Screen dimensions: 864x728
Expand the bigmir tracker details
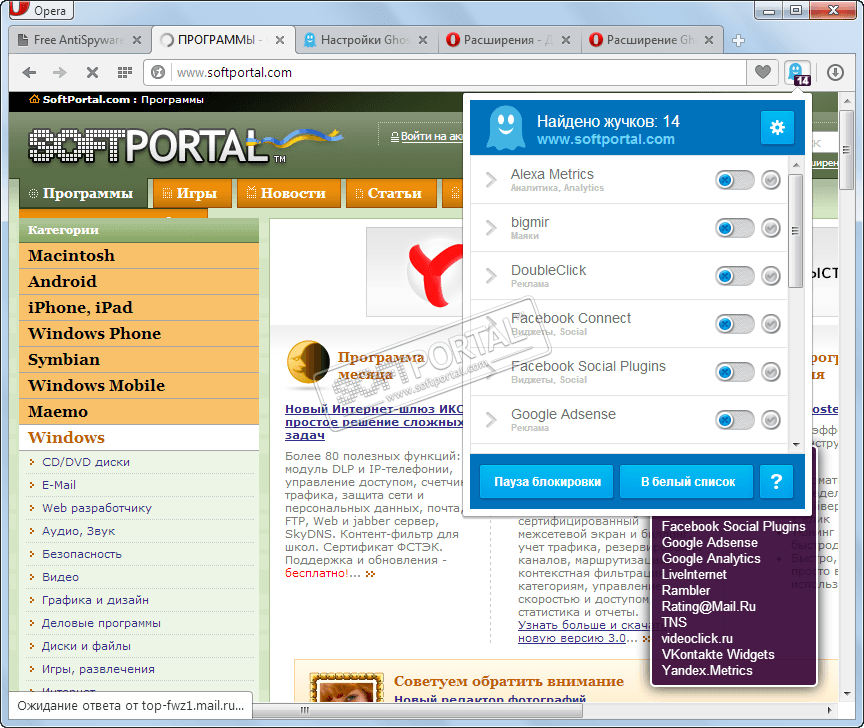(x=491, y=228)
